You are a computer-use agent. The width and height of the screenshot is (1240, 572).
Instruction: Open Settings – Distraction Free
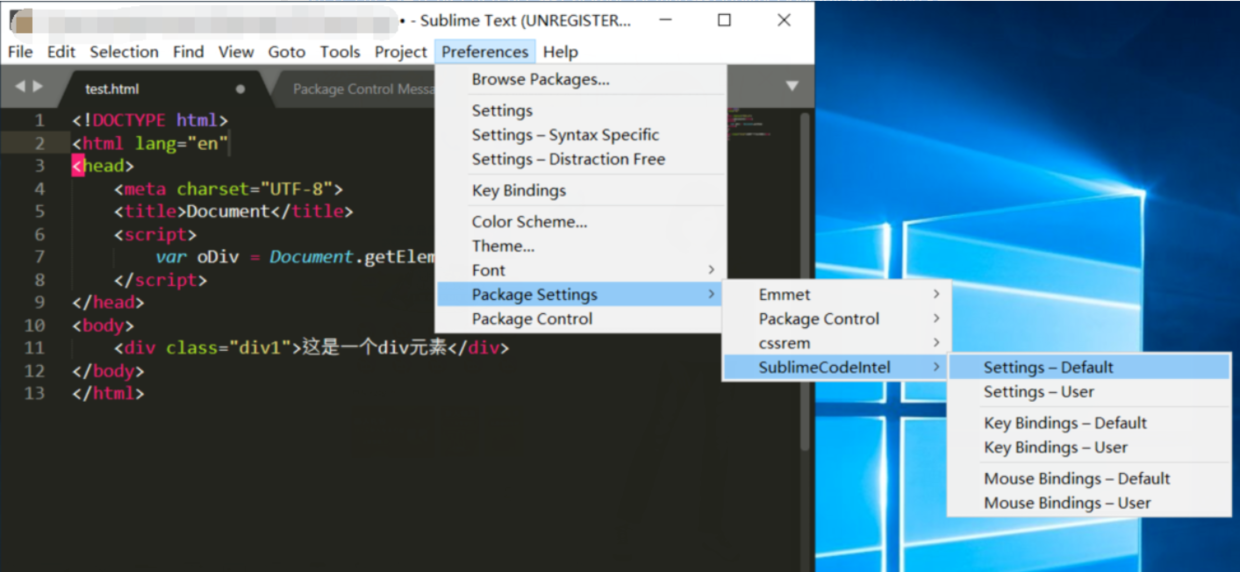click(580, 159)
